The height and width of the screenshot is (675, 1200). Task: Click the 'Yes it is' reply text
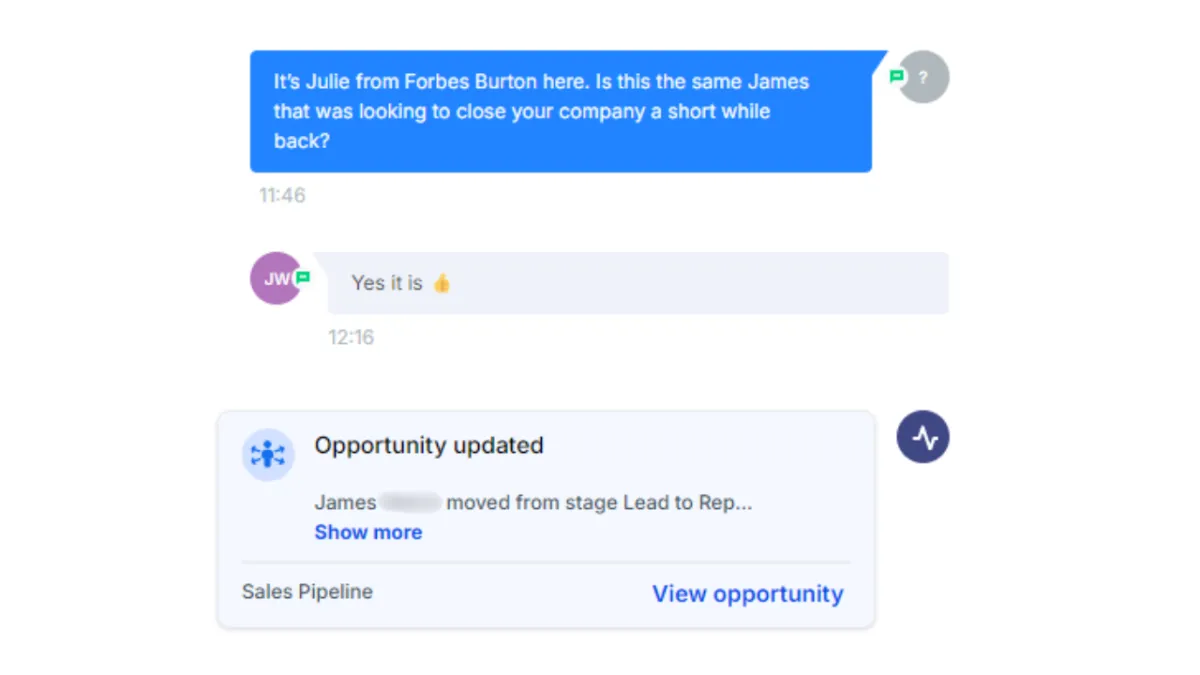click(387, 283)
